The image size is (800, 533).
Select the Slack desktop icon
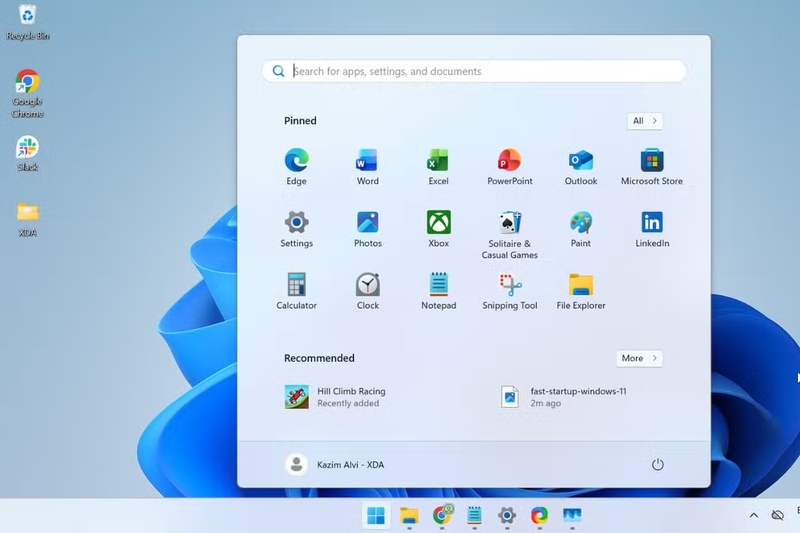tap(28, 154)
